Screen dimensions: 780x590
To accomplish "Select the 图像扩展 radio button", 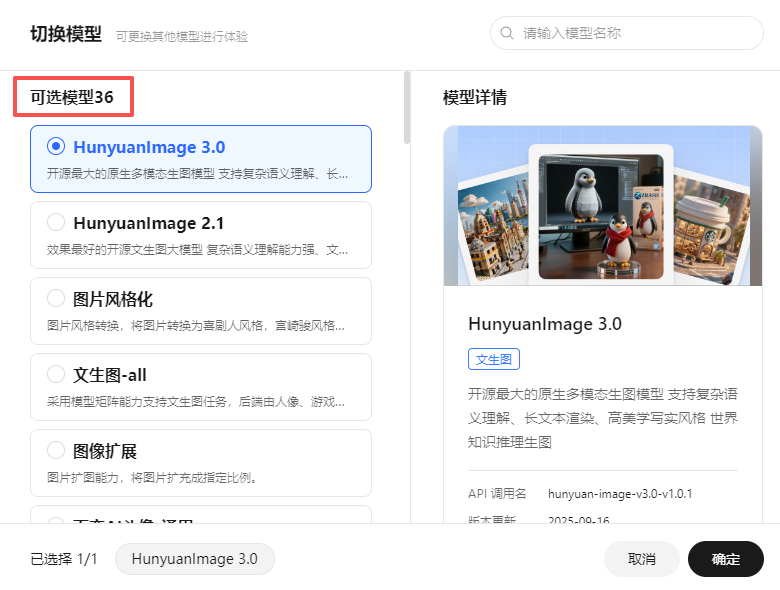I will click(57, 451).
